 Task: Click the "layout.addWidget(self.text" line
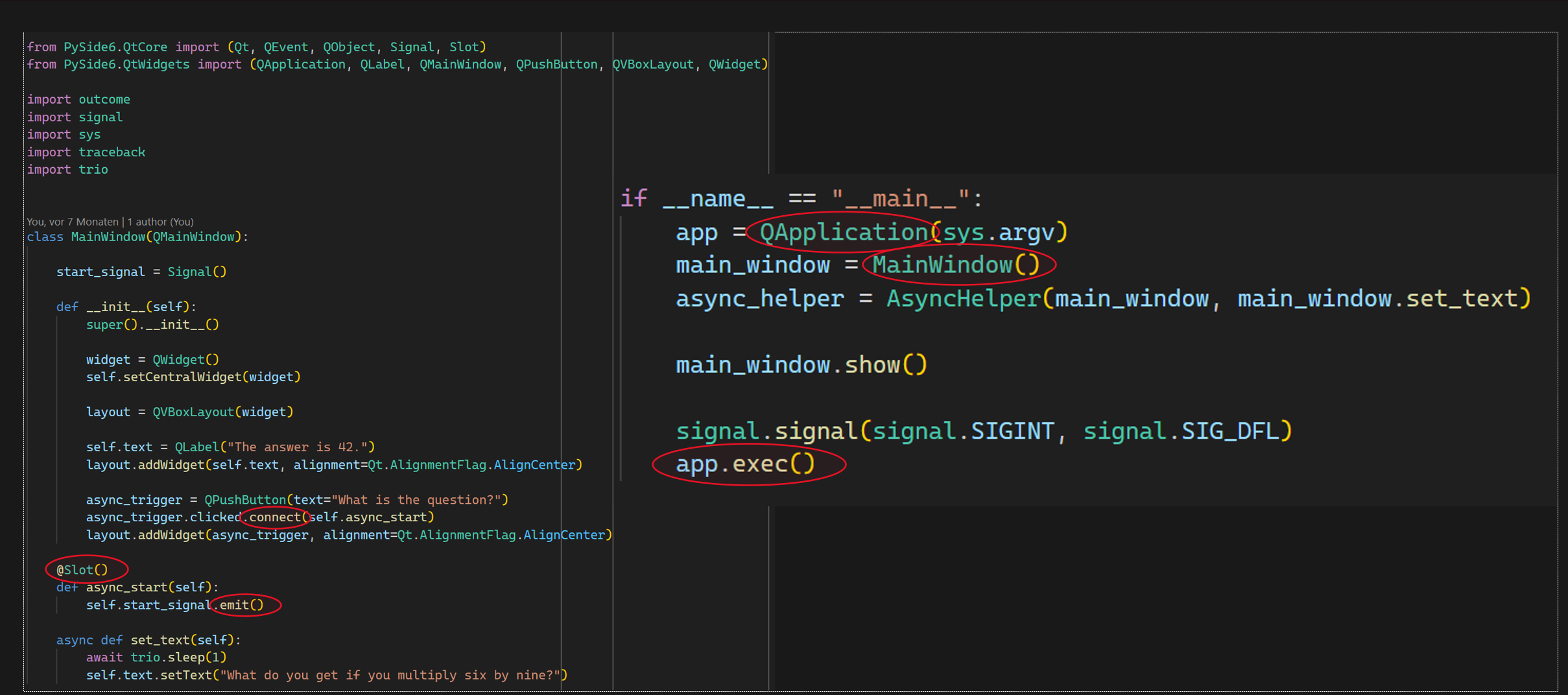[x=335, y=465]
